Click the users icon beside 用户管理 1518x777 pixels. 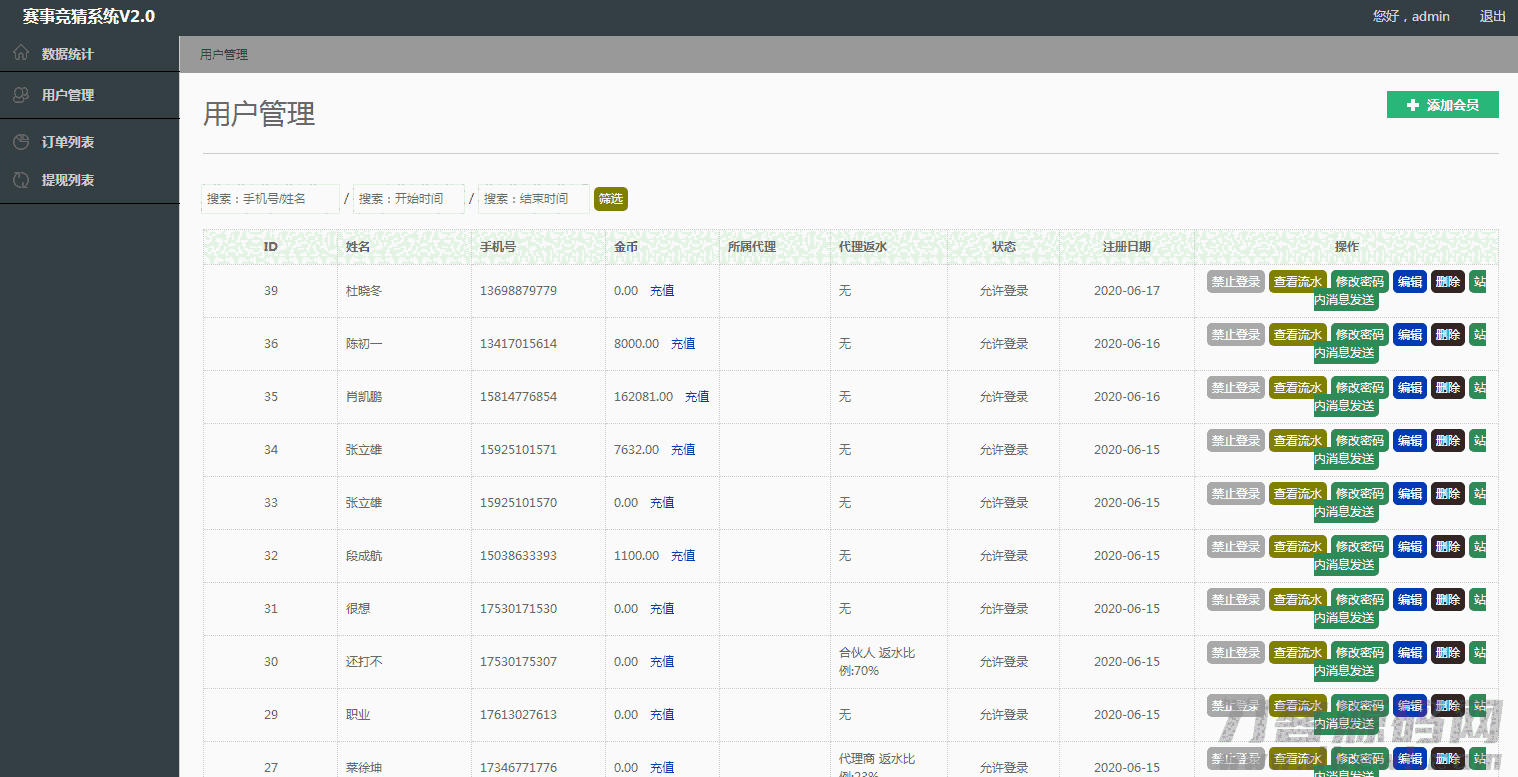pos(21,95)
